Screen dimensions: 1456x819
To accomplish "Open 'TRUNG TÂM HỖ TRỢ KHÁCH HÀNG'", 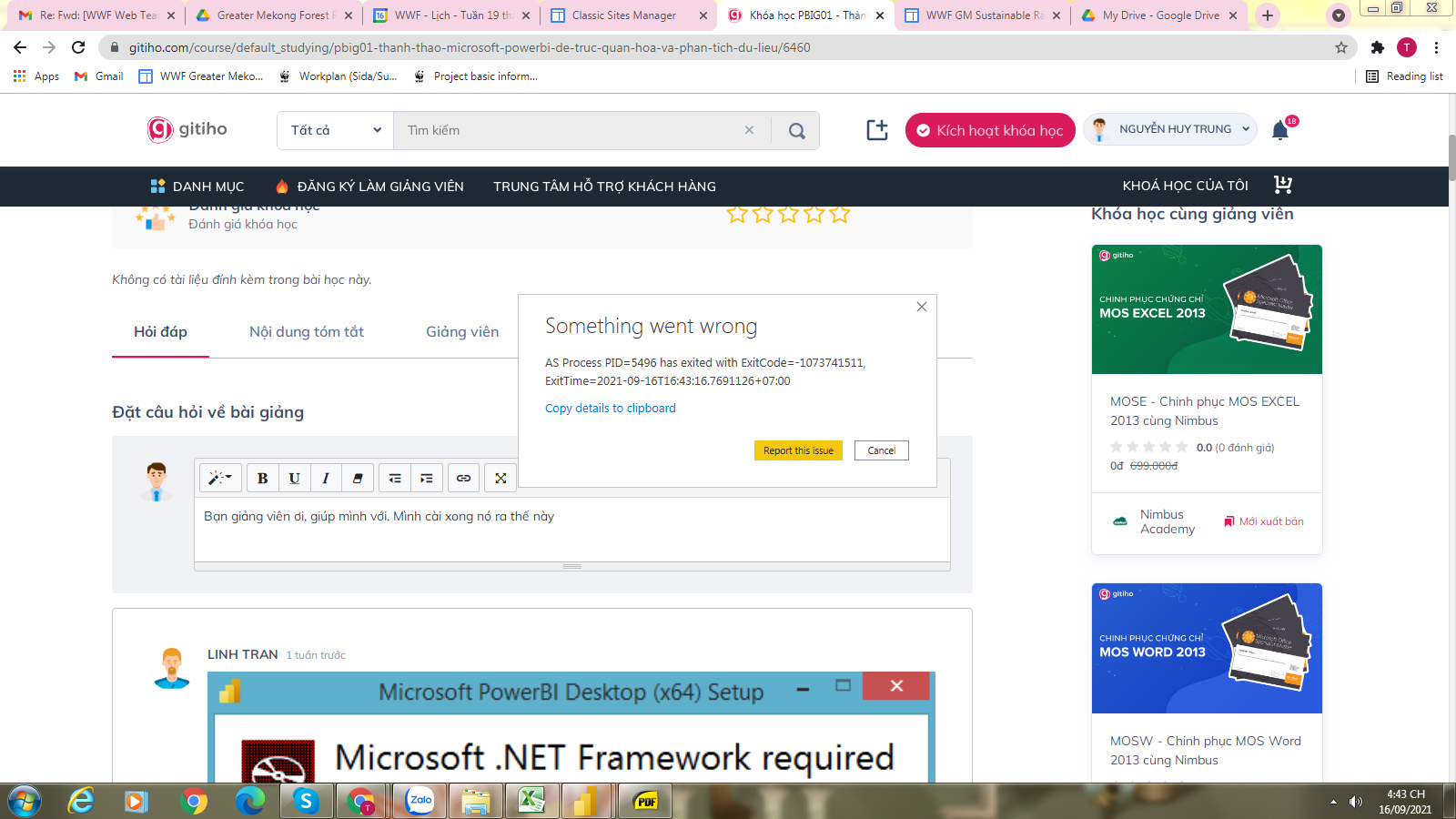I will [604, 186].
